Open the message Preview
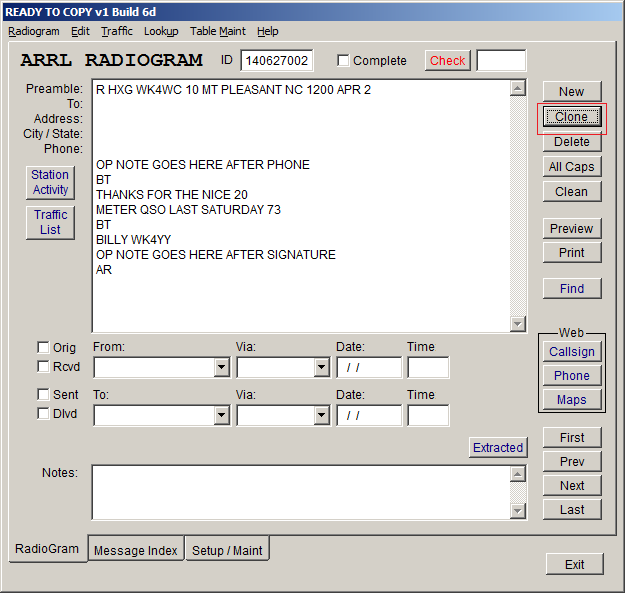Viewport: 625px width, 593px height. coord(572,228)
